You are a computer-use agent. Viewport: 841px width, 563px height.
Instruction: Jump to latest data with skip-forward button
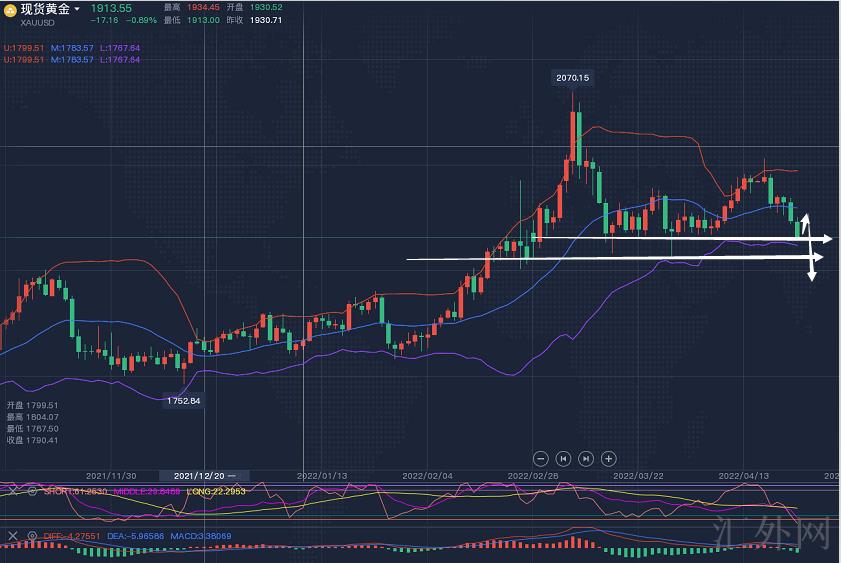tap(586, 459)
